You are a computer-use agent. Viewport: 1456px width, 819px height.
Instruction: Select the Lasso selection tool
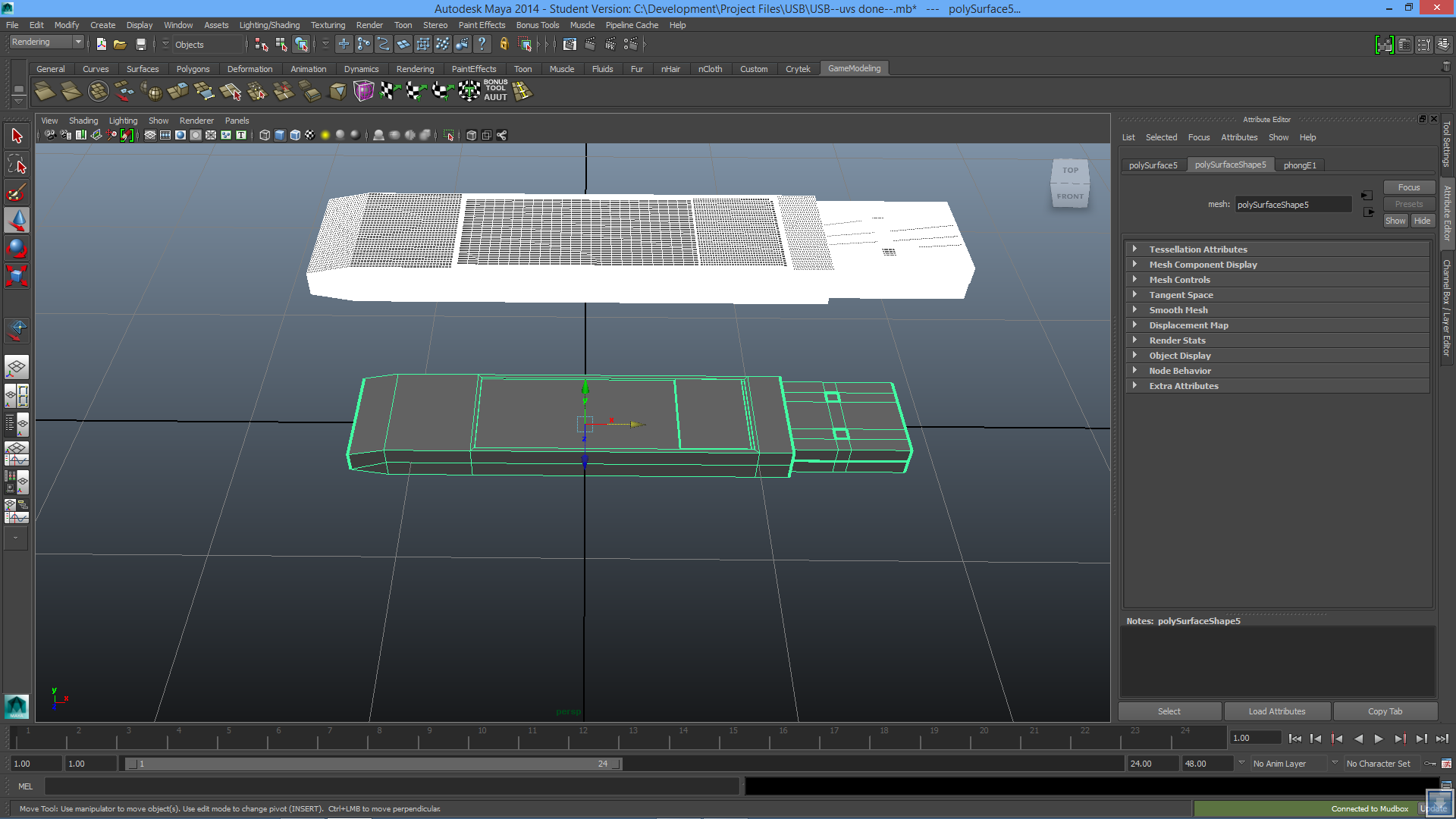(x=17, y=164)
